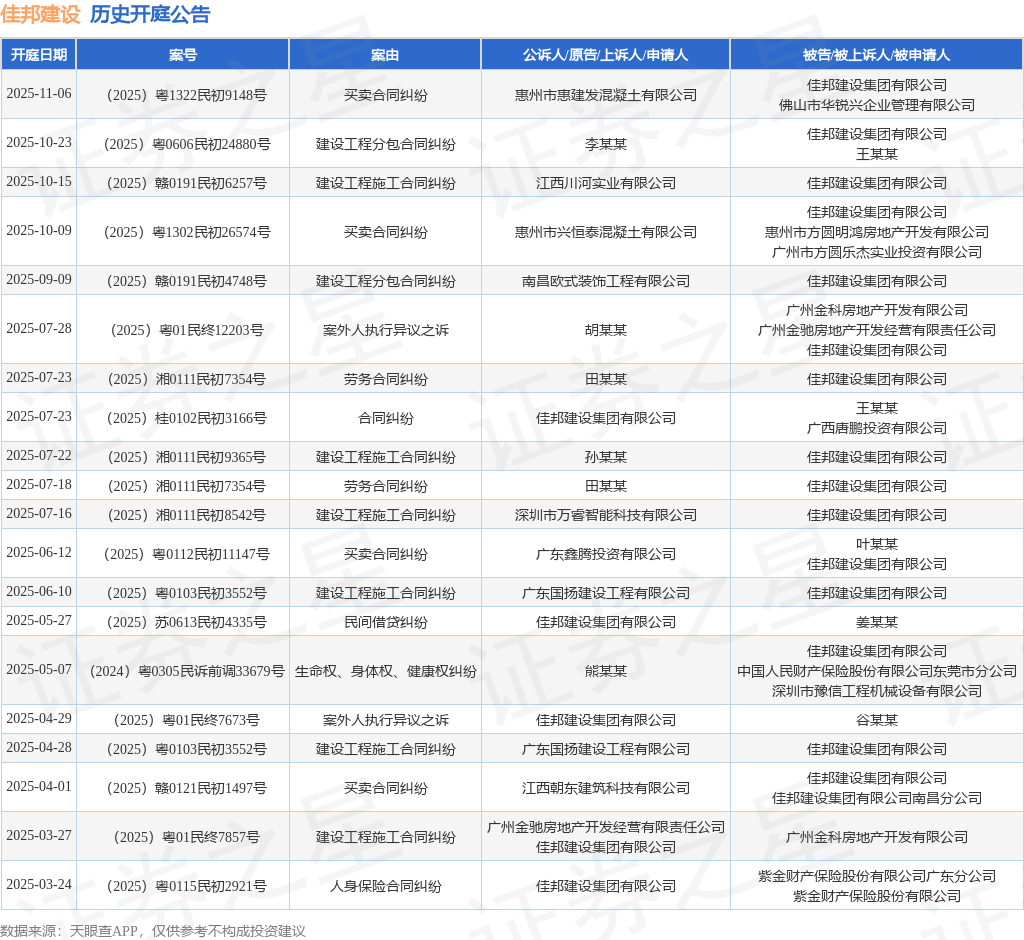The height and width of the screenshot is (940, 1024).
Task: Click the 民间借贷纠纷 cause cell
Action: coord(385,622)
